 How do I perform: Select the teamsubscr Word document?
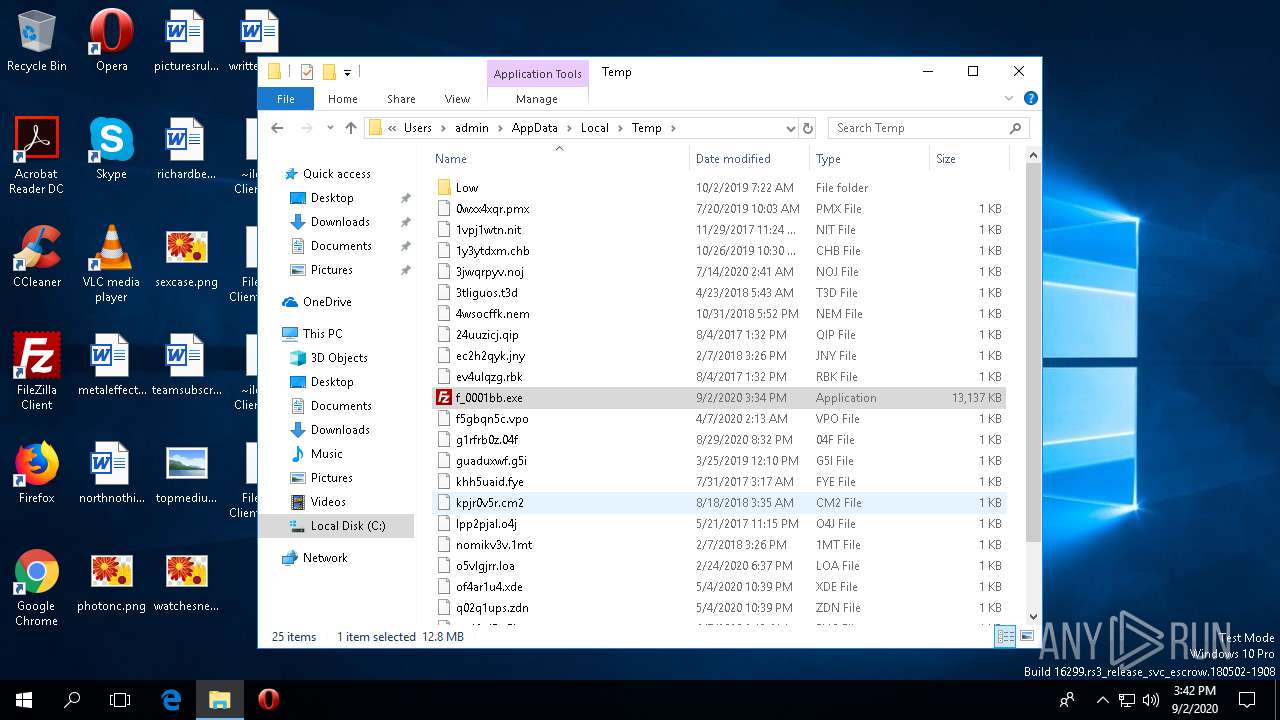pos(186,365)
